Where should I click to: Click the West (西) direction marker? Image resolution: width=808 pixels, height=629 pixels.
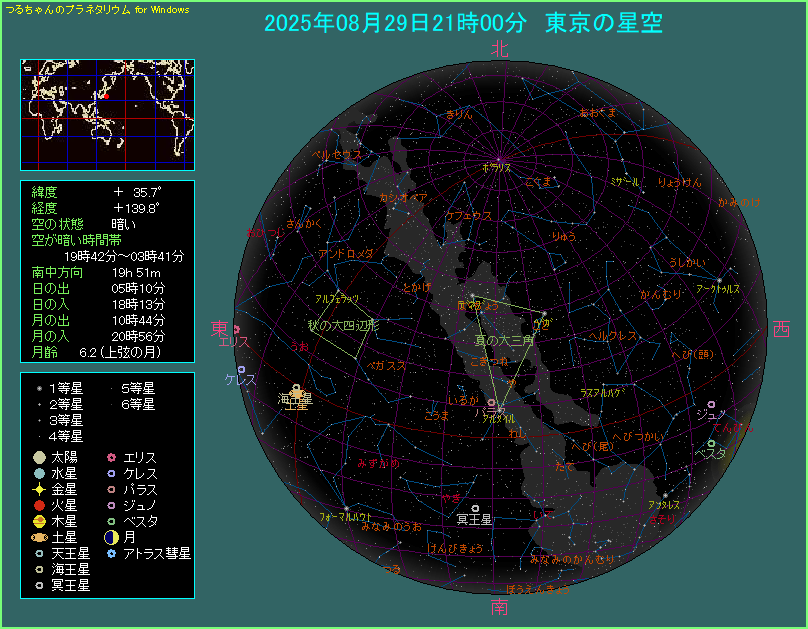pos(782,330)
